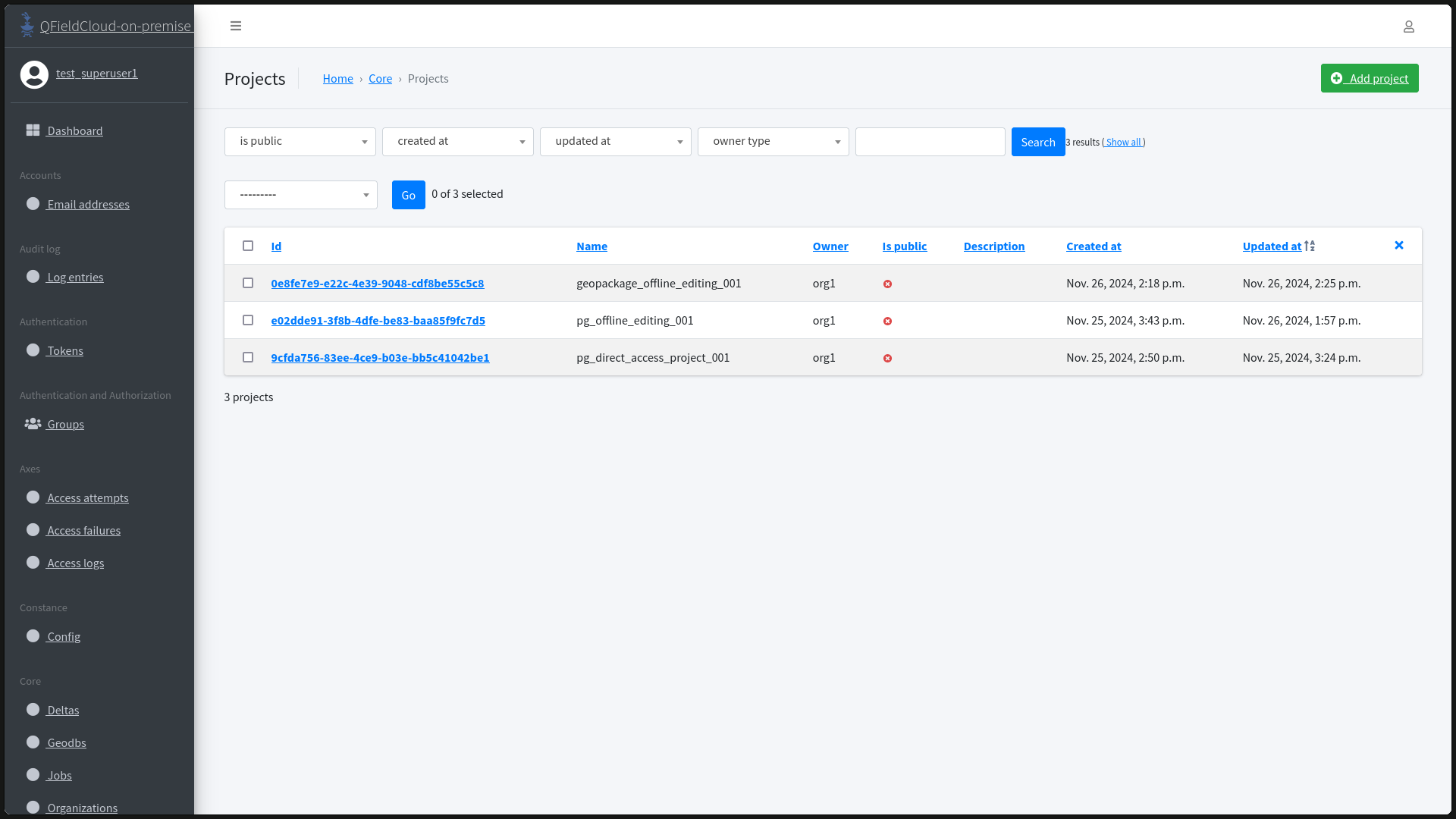The height and width of the screenshot is (819, 1456).
Task: Click the Dashboard grid icon
Action: tap(33, 130)
